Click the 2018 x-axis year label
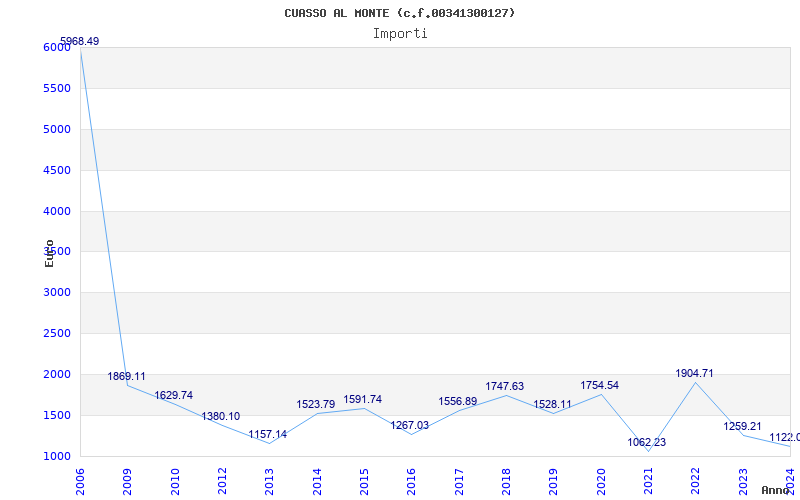Screen dimensions: 800x500 tap(506, 481)
